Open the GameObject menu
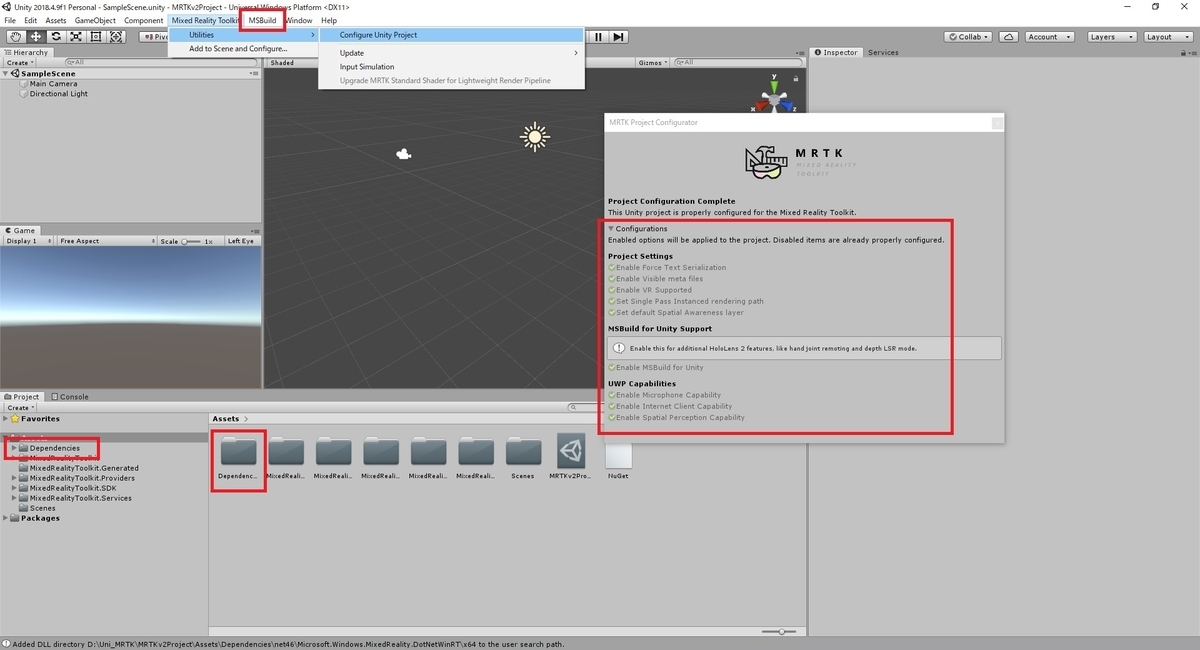Screen dimensions: 1200x650 coord(95,20)
